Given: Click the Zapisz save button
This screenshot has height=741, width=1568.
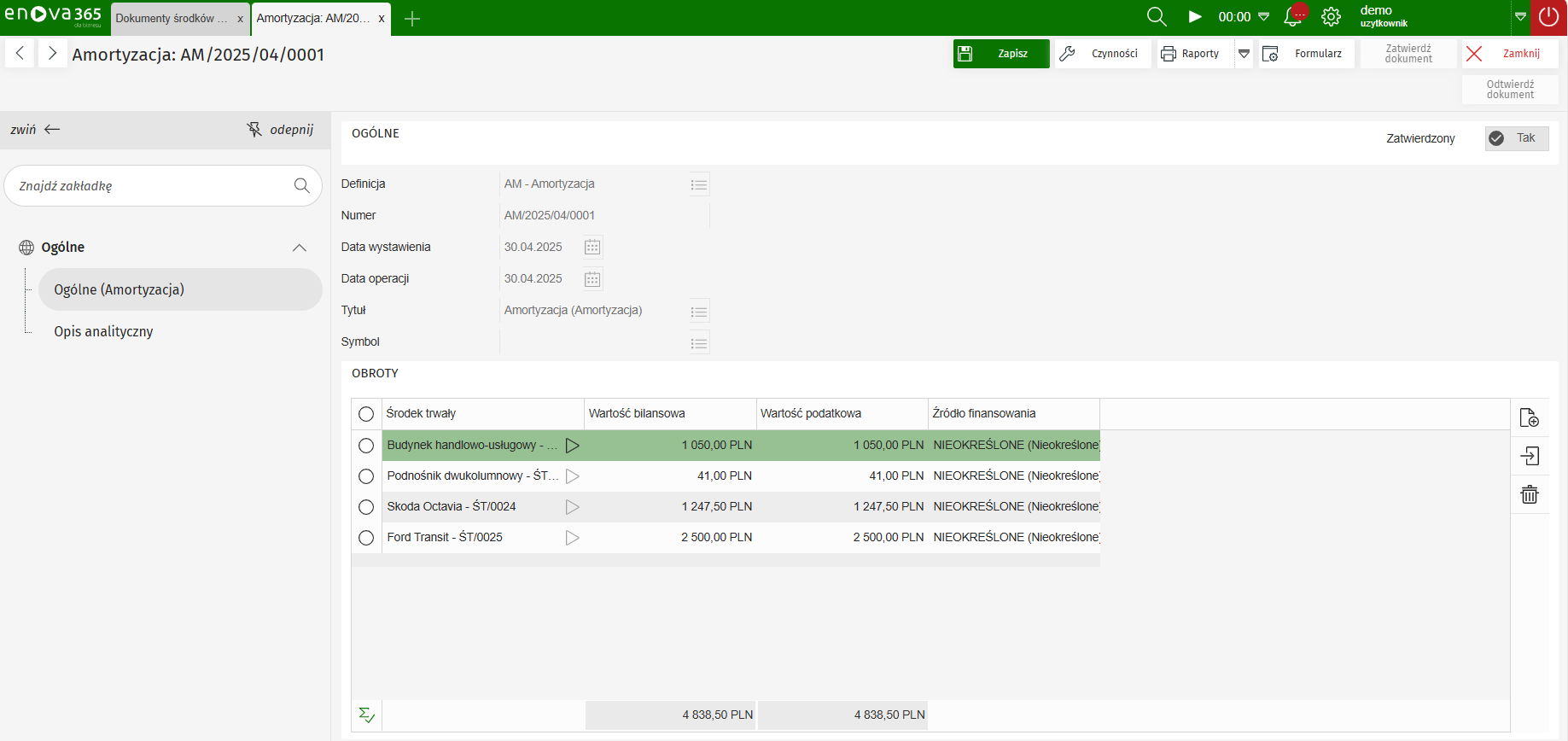Looking at the screenshot, I should click(x=1001, y=54).
